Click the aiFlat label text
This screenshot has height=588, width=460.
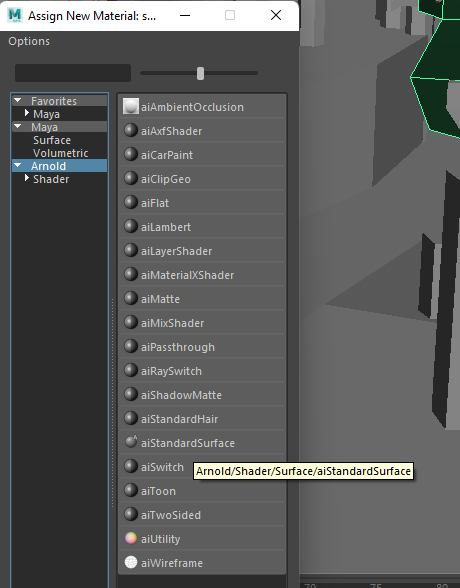pyautogui.click(x=155, y=203)
